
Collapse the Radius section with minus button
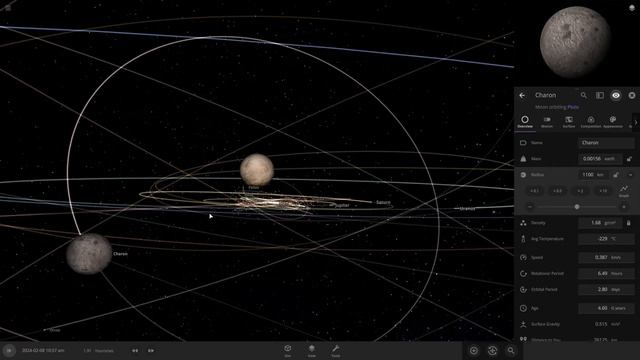[x=630, y=175]
